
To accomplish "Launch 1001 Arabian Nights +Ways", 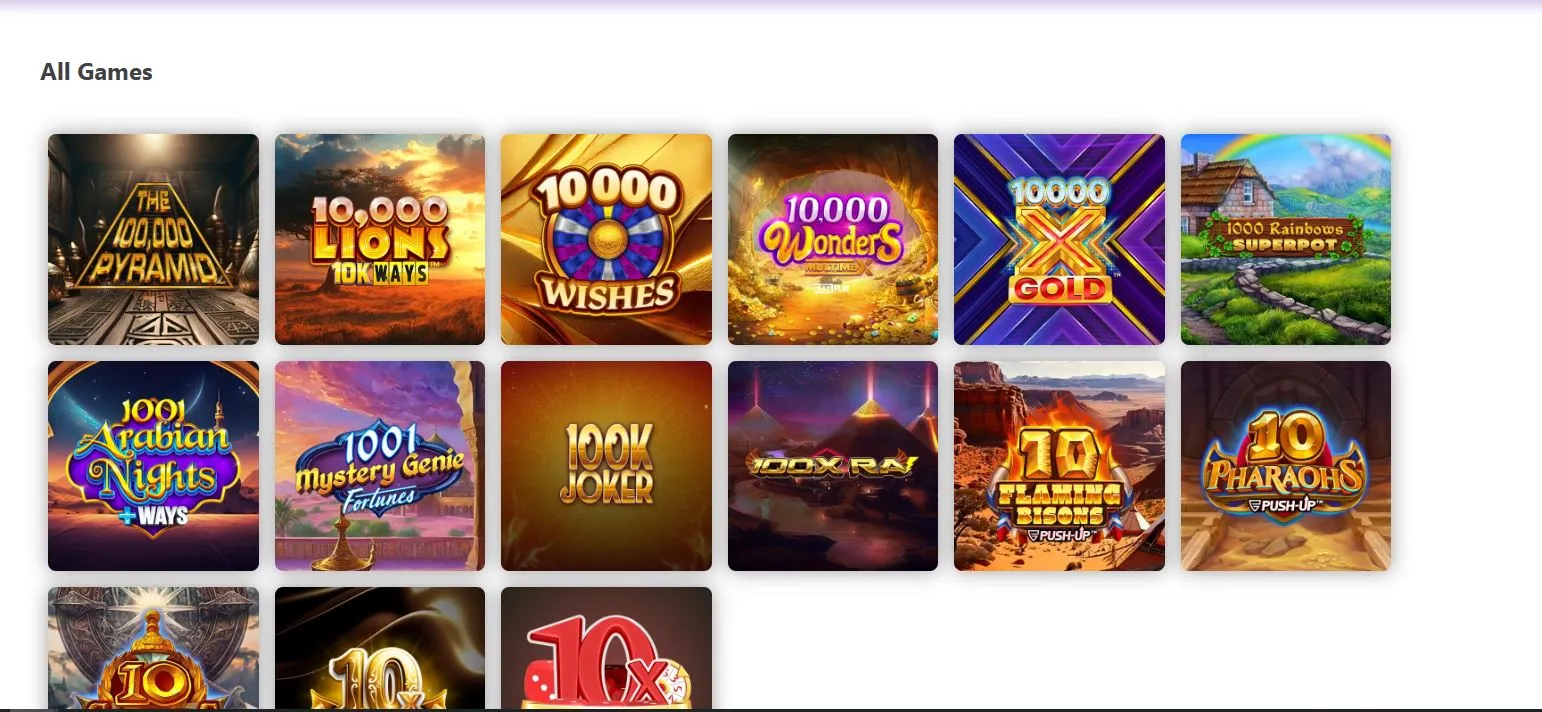I will point(153,466).
